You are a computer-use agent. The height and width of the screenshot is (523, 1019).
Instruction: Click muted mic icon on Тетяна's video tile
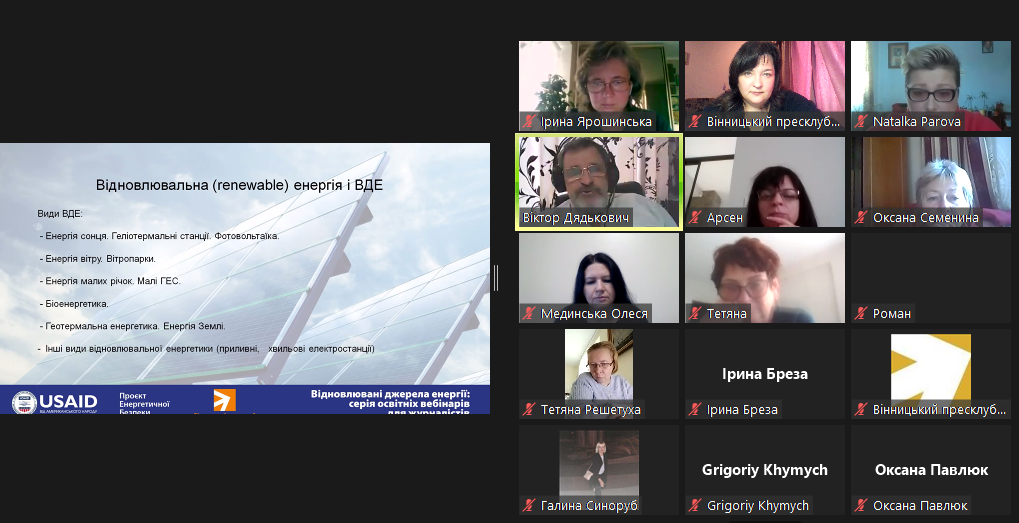695,314
